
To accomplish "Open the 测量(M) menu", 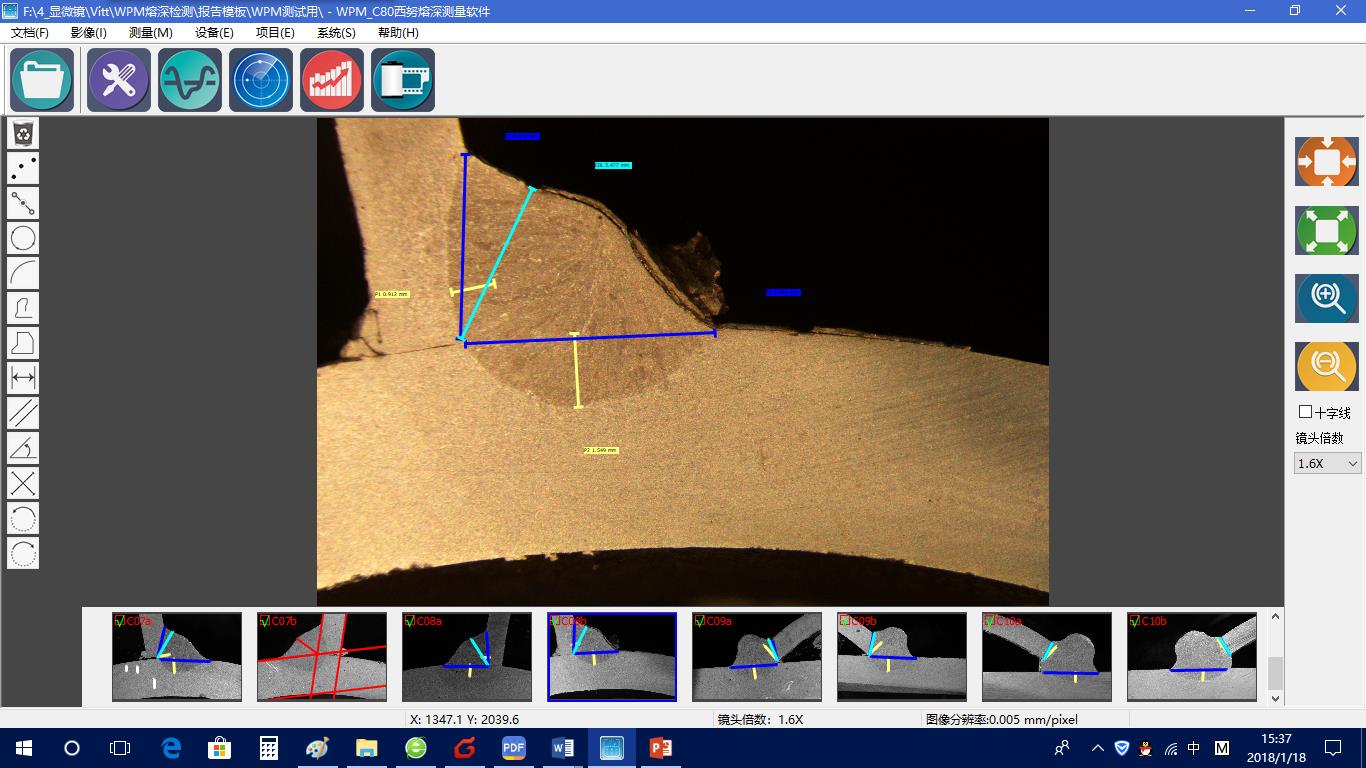I will [150, 32].
